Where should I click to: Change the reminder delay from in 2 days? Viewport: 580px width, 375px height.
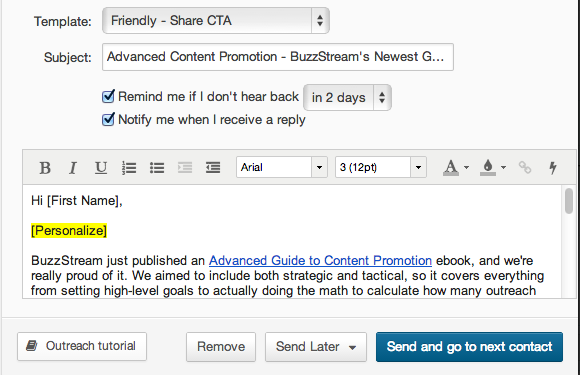(347, 98)
